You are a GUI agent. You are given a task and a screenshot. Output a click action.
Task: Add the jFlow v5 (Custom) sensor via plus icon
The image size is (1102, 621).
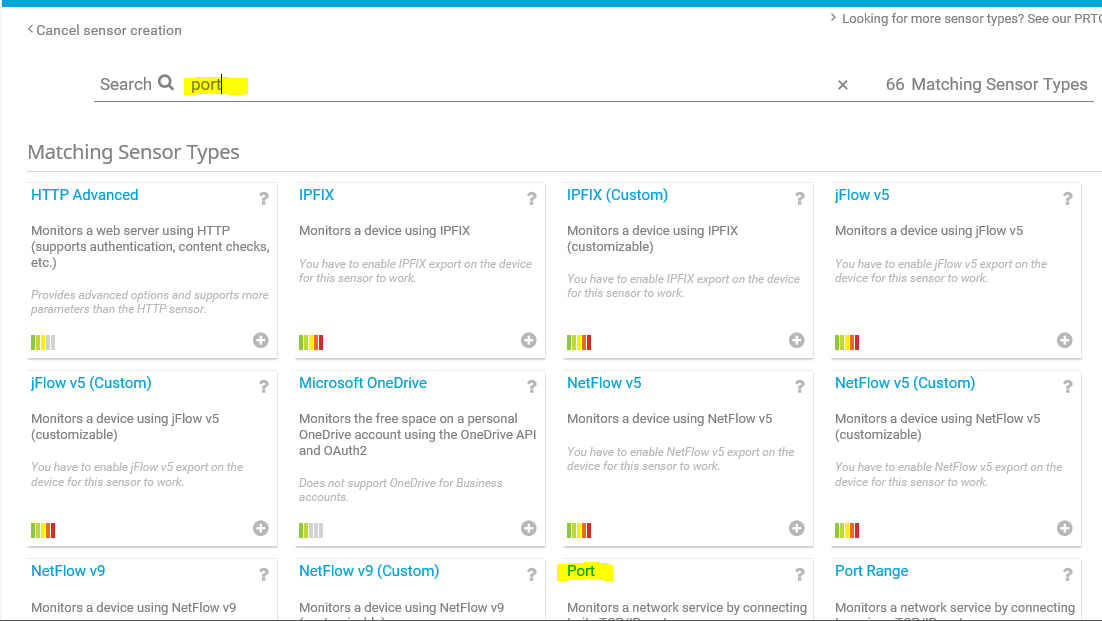[x=261, y=528]
